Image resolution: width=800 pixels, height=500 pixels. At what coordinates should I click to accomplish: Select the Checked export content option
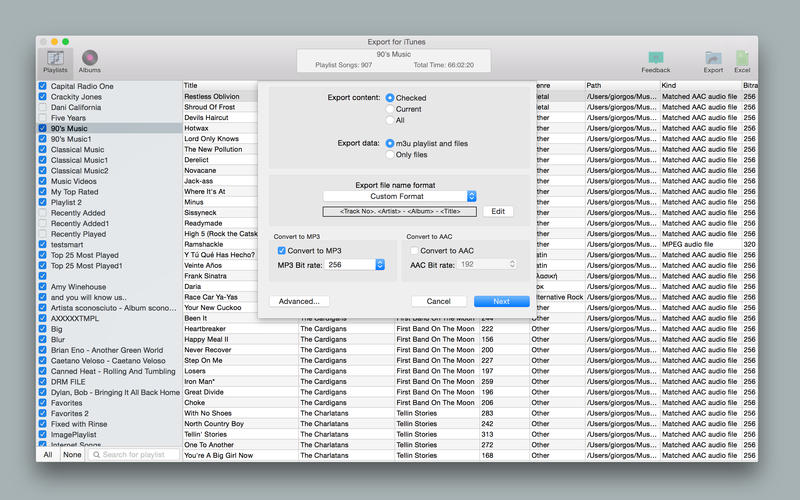tap(390, 97)
